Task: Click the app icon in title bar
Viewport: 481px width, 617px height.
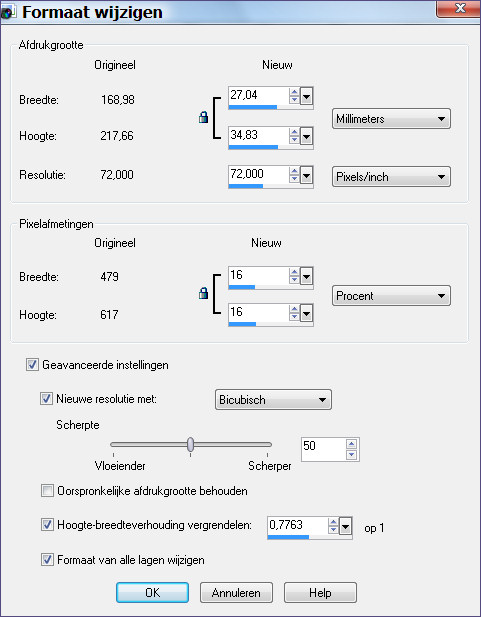Action: pyautogui.click(x=7, y=13)
